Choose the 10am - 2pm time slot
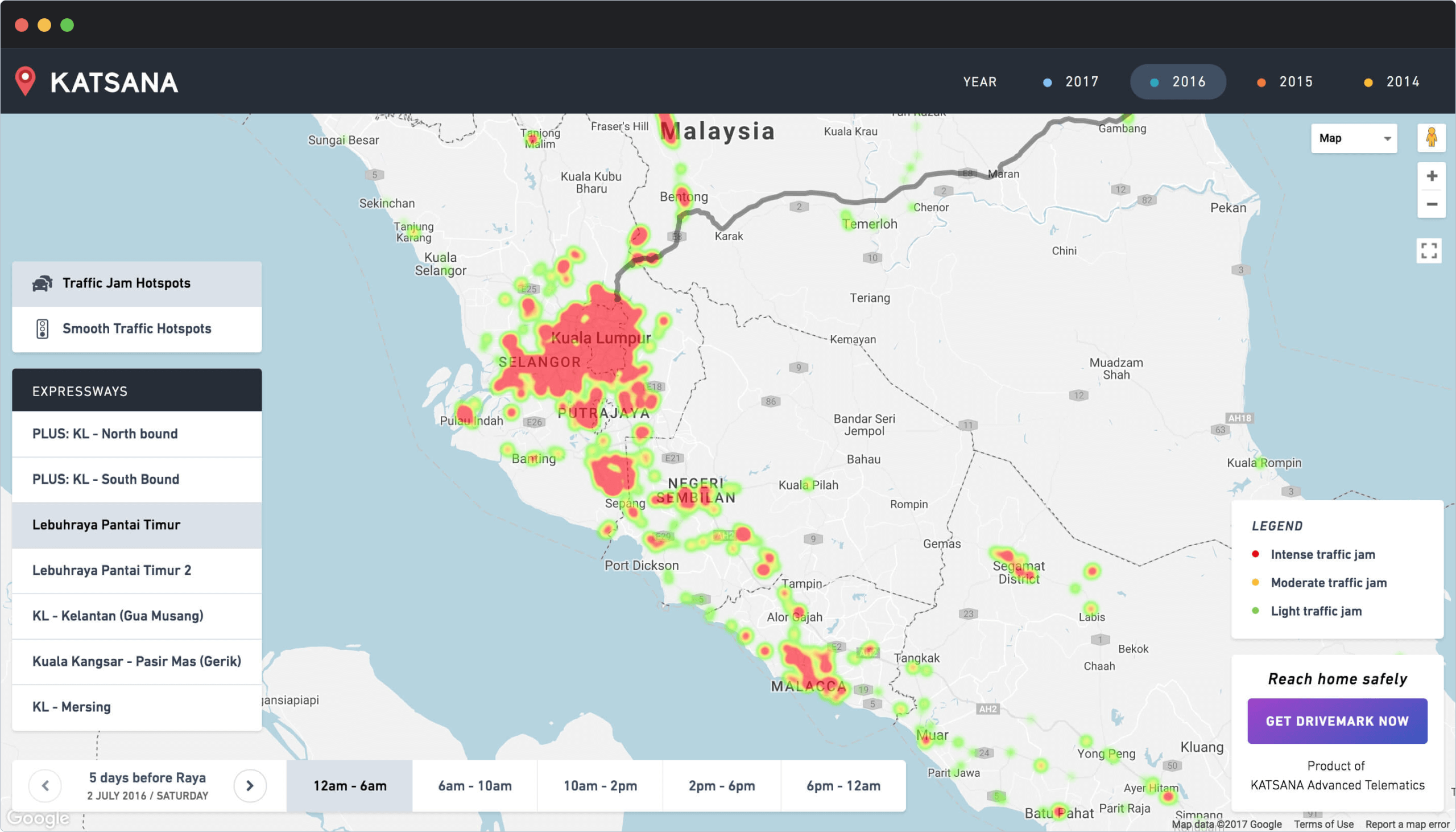The width and height of the screenshot is (1456, 832). pos(600,786)
